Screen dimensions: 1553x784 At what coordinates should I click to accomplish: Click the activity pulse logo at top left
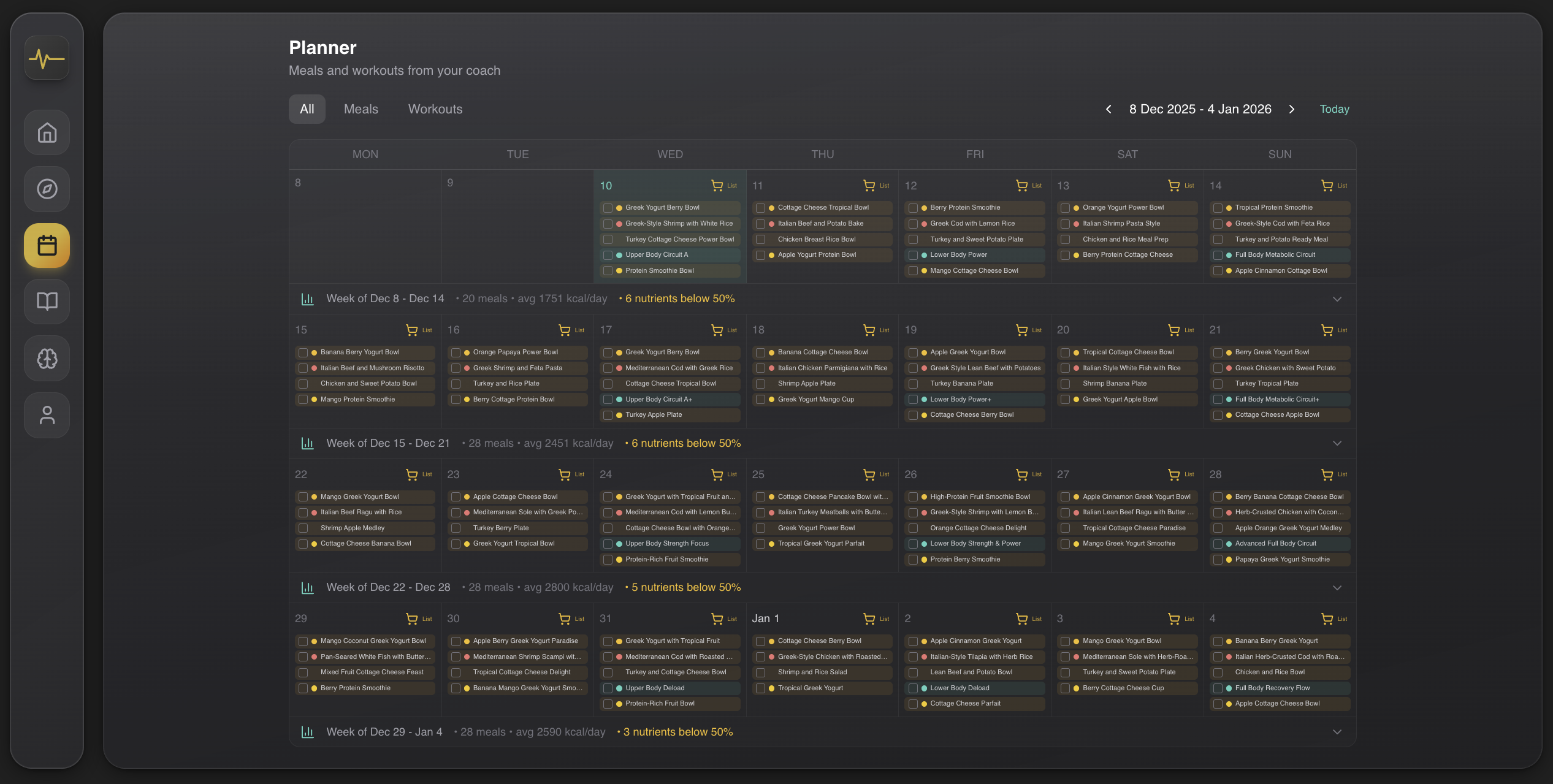pyautogui.click(x=47, y=58)
